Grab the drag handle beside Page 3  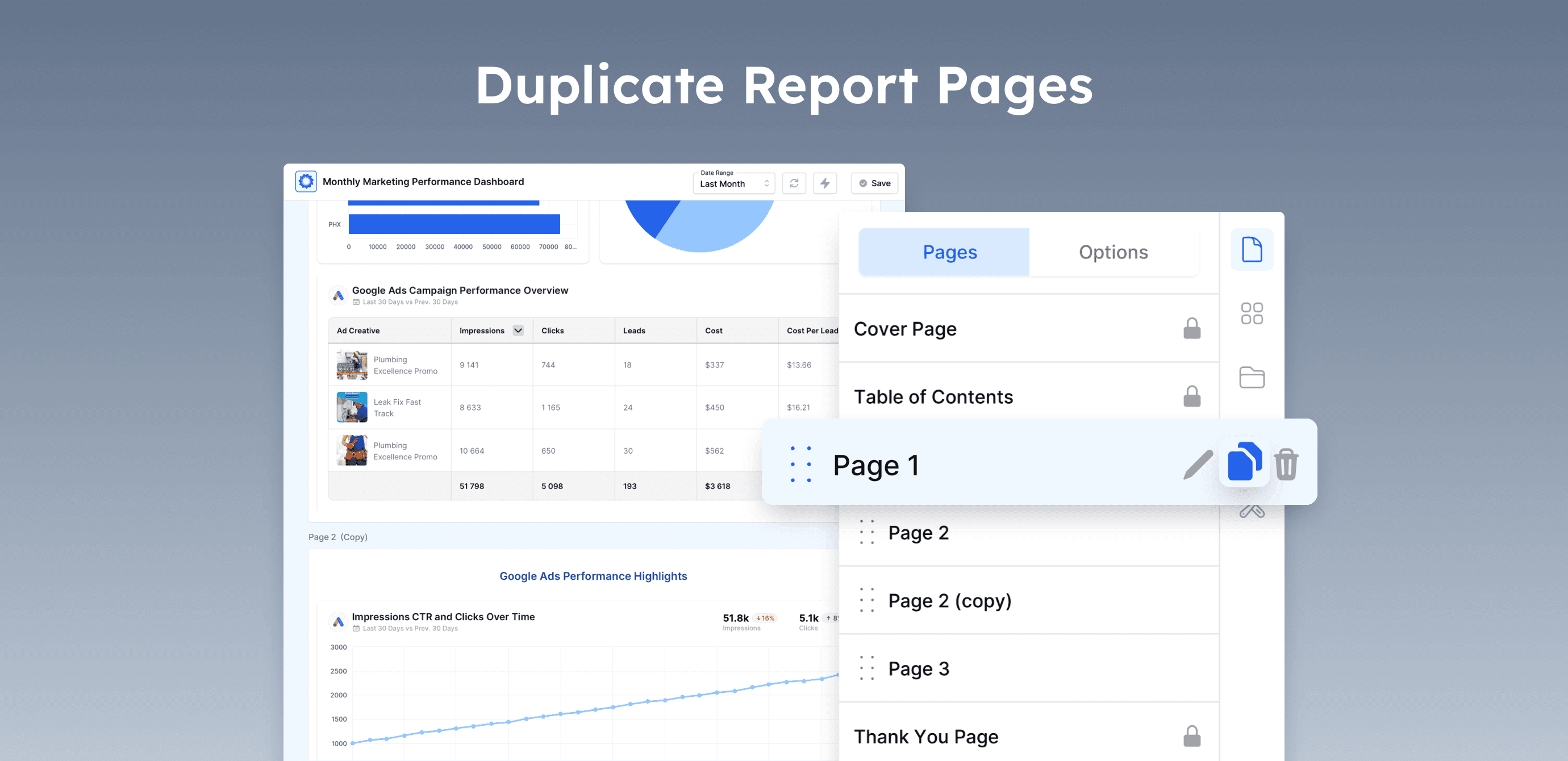coord(867,668)
